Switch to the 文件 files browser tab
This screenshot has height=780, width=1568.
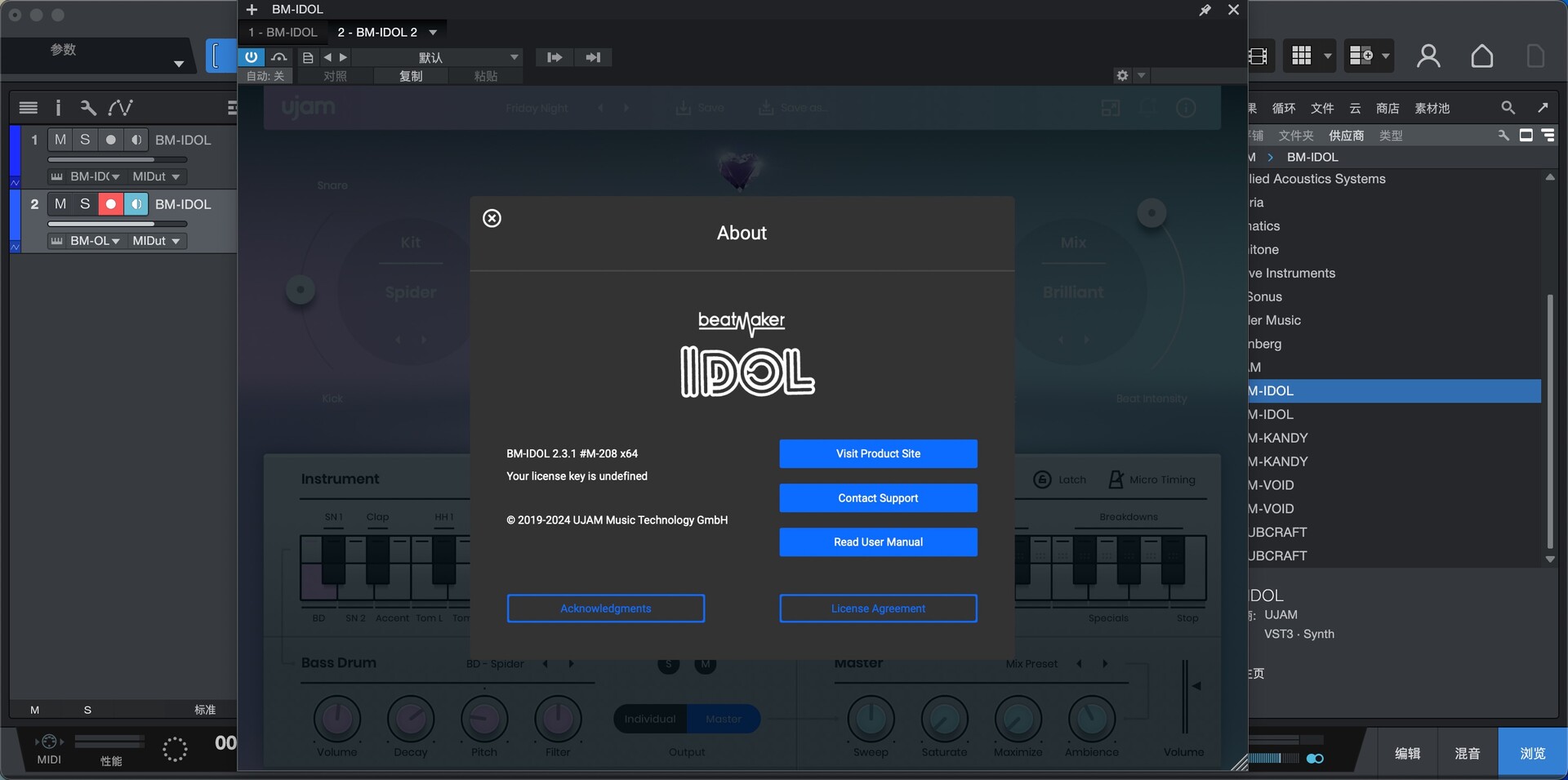point(1322,109)
